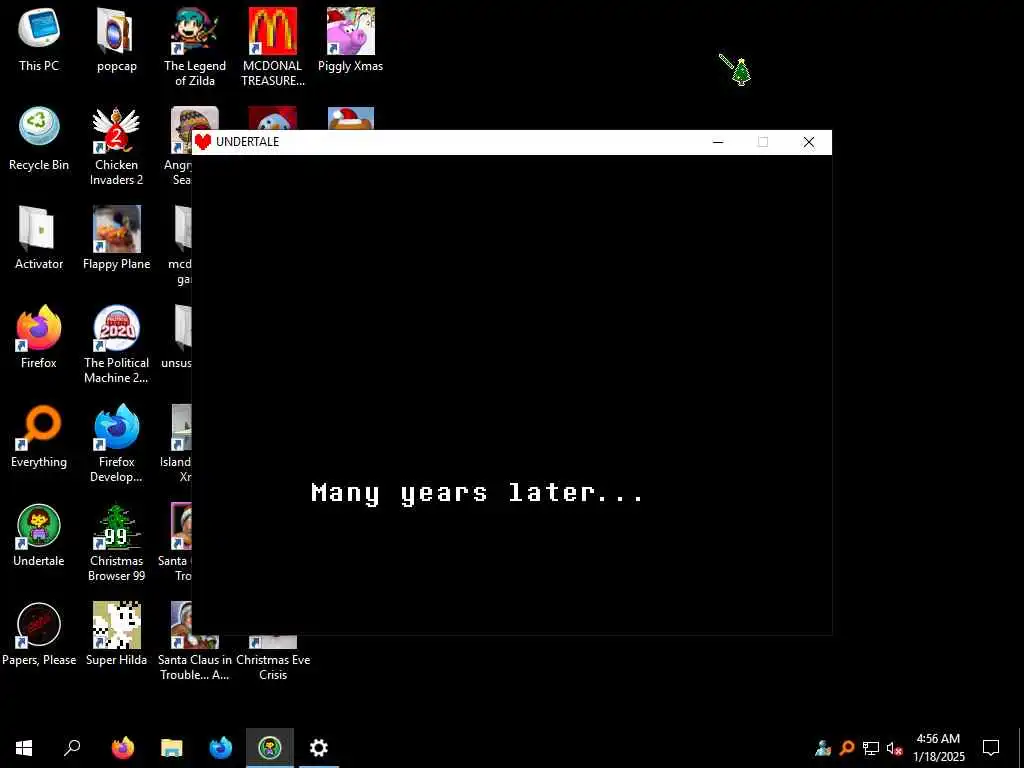The image size is (1024, 768).
Task: Open the user account tray icon
Action: pyautogui.click(x=823, y=748)
